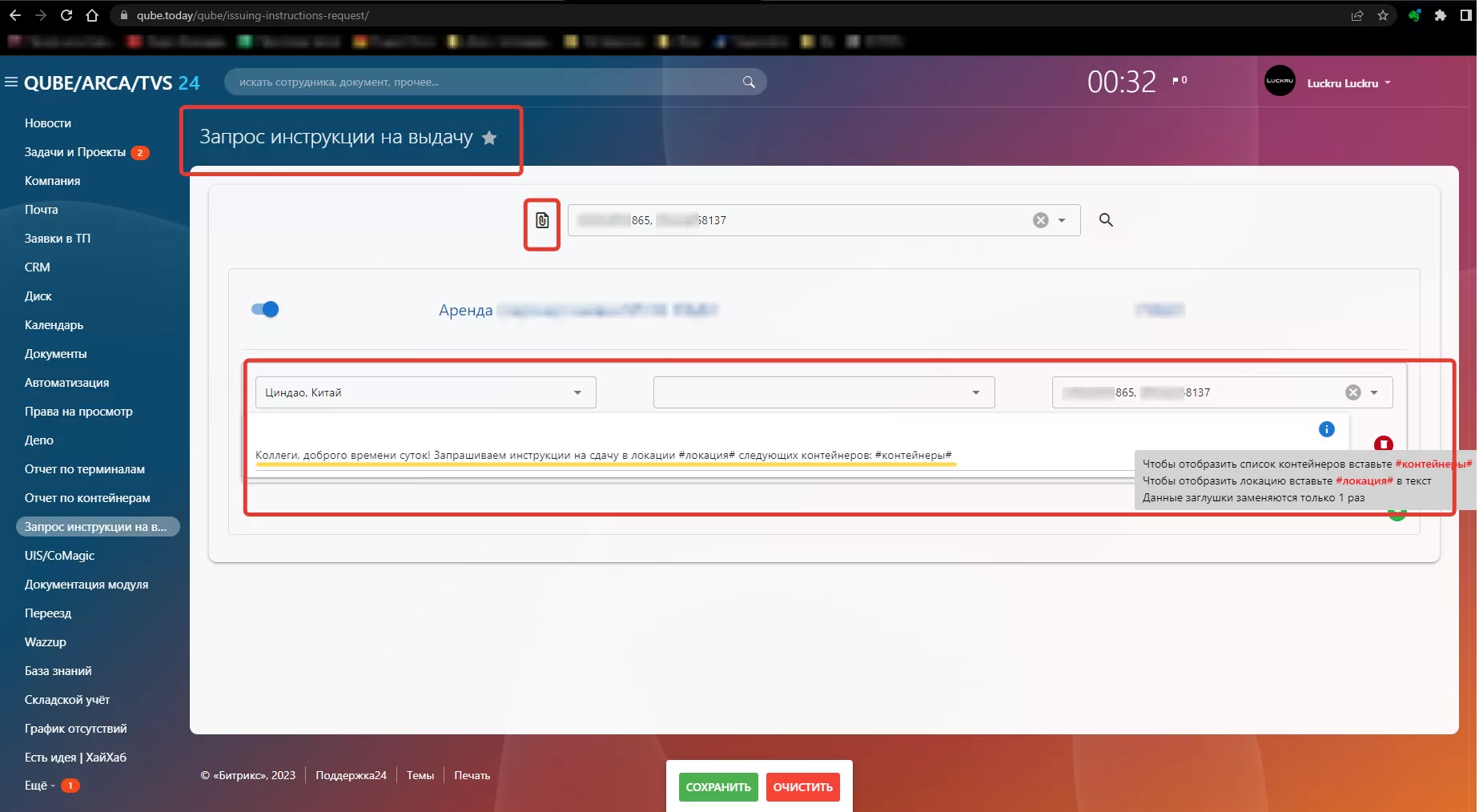
Task: Click the QUBE/ARCA/TVS 24 logo
Action: click(112, 83)
